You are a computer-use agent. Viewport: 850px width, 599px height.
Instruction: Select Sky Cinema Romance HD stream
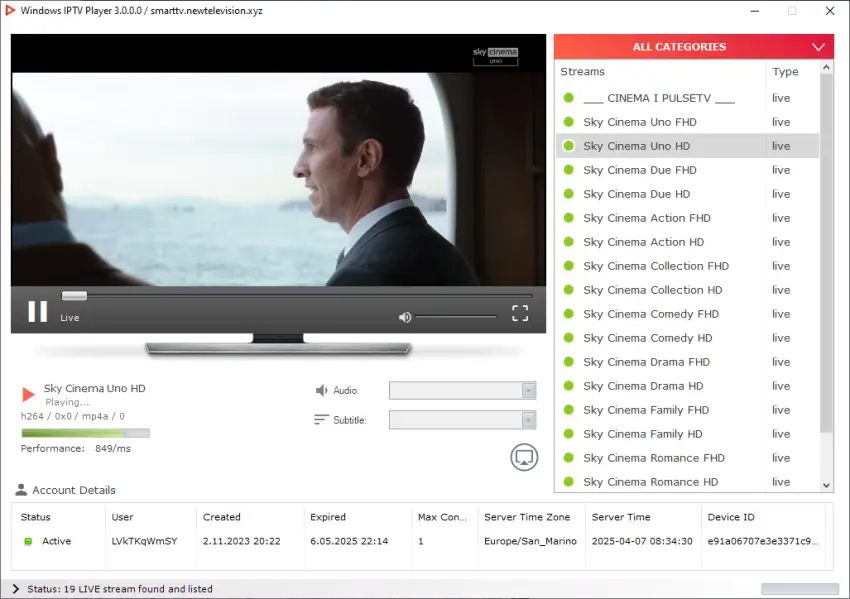tap(687, 481)
